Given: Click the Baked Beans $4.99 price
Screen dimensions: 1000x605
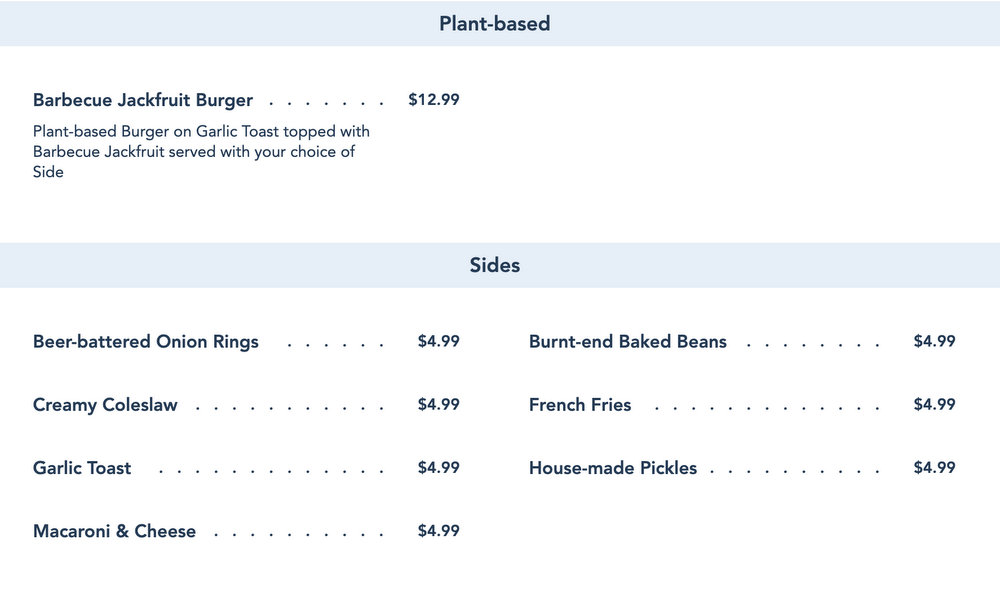Looking at the screenshot, I should coord(934,341).
